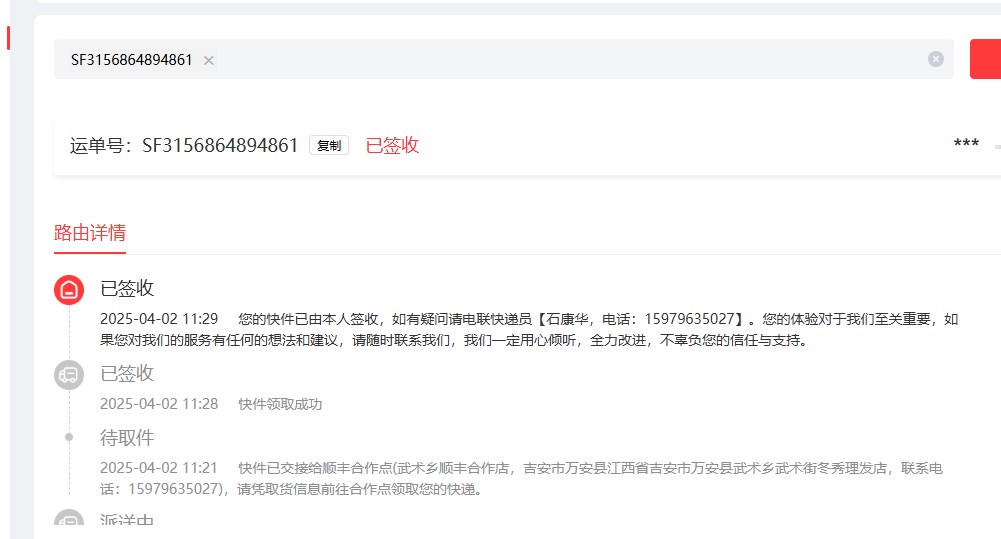Screen dimensions: 1001x539
Task: Click the black 已签收 step heading
Action: tap(127, 288)
